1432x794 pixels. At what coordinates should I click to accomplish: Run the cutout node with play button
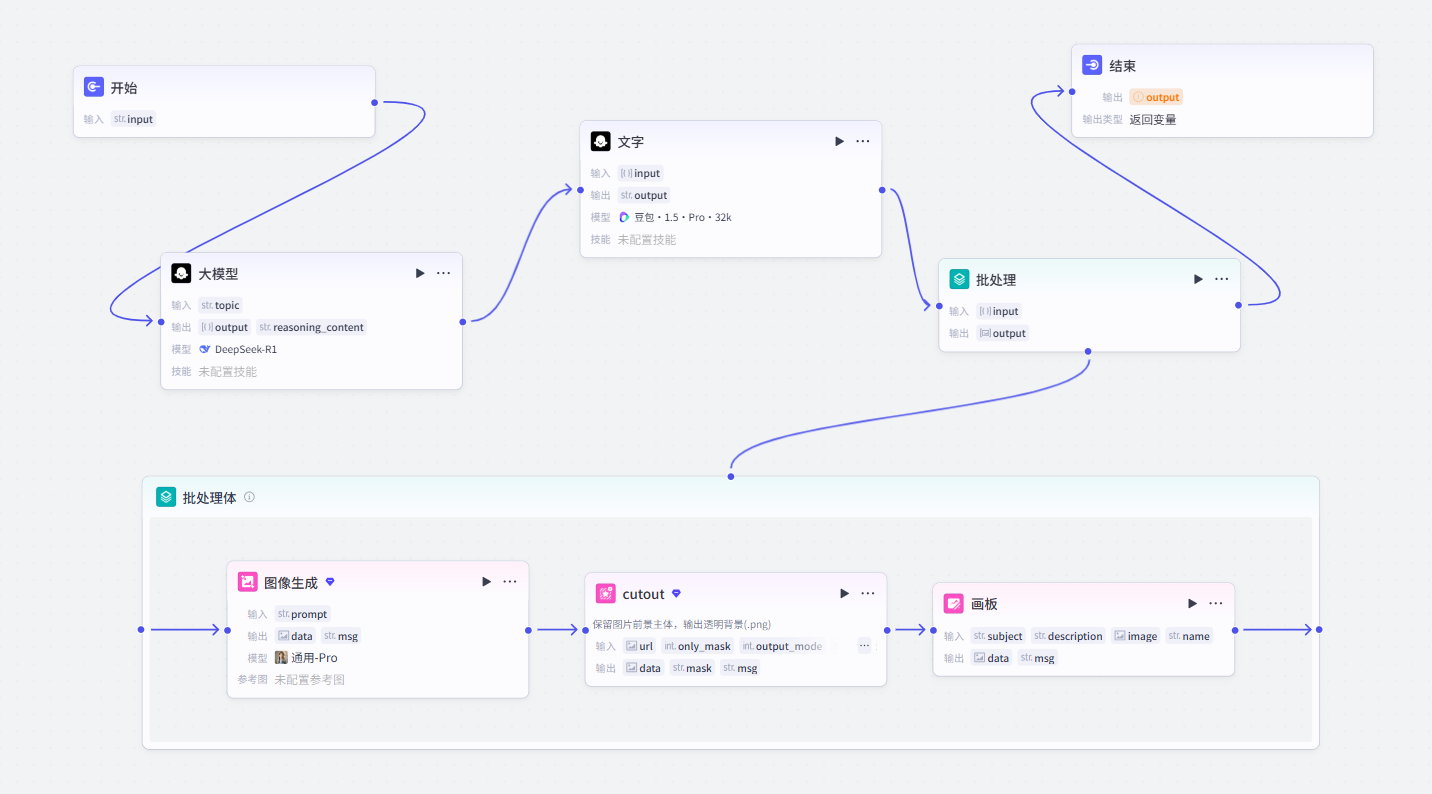tap(844, 593)
